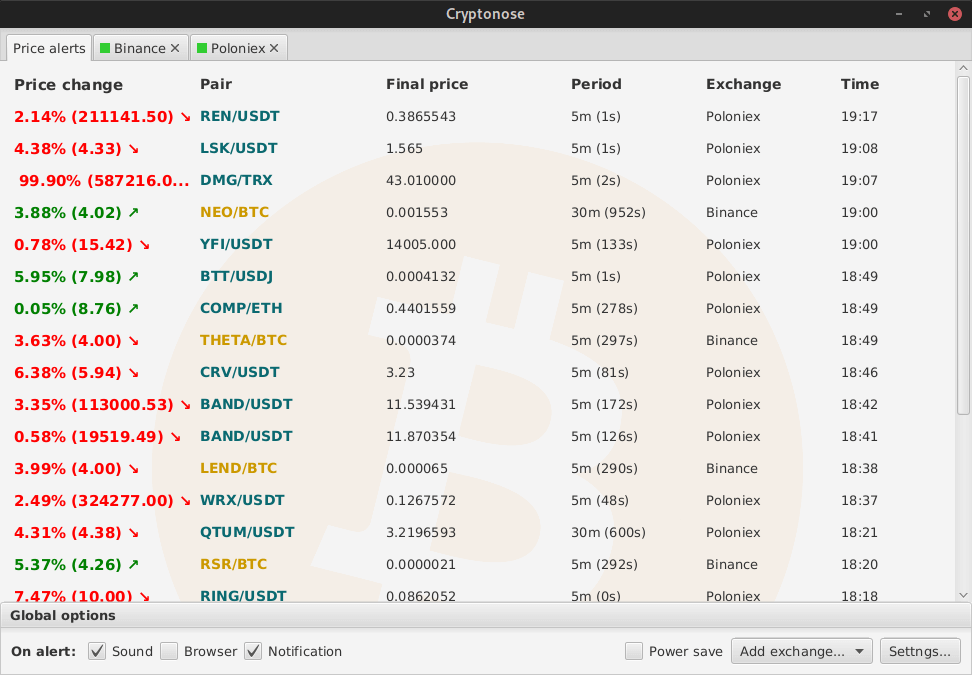972x675 pixels.
Task: Click the final price 43.010000
Action: coord(421,180)
